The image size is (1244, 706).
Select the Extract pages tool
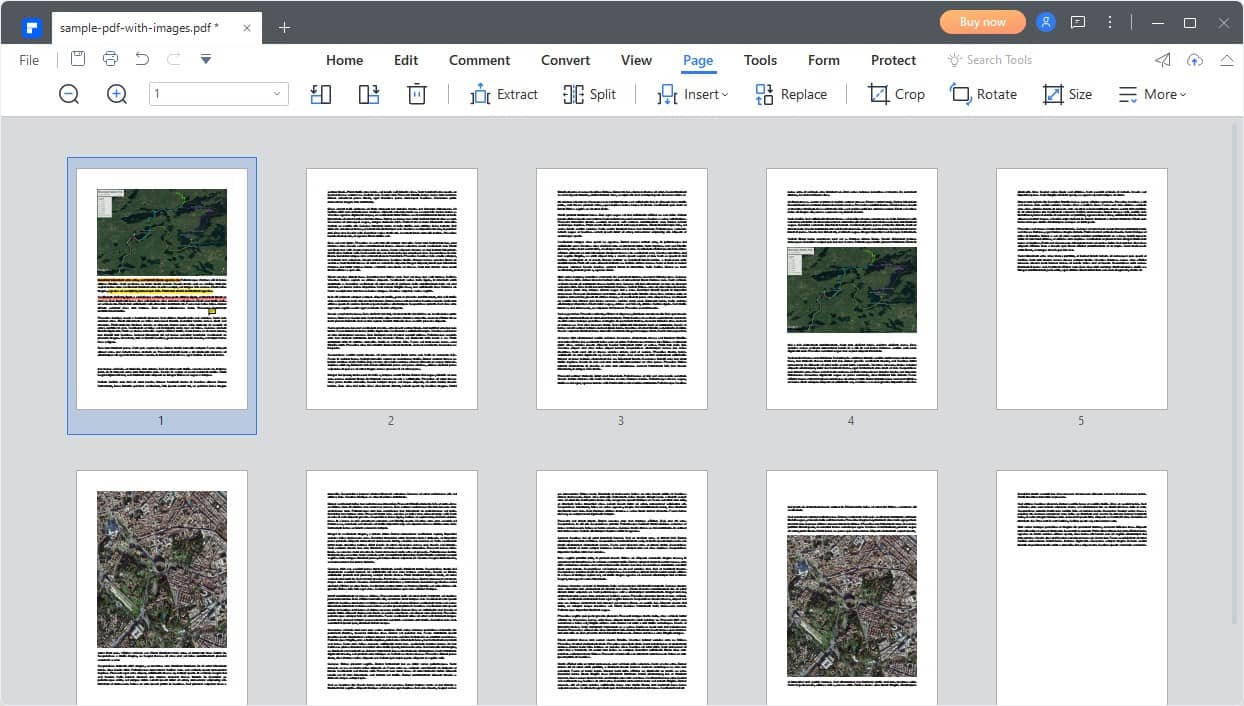504,93
